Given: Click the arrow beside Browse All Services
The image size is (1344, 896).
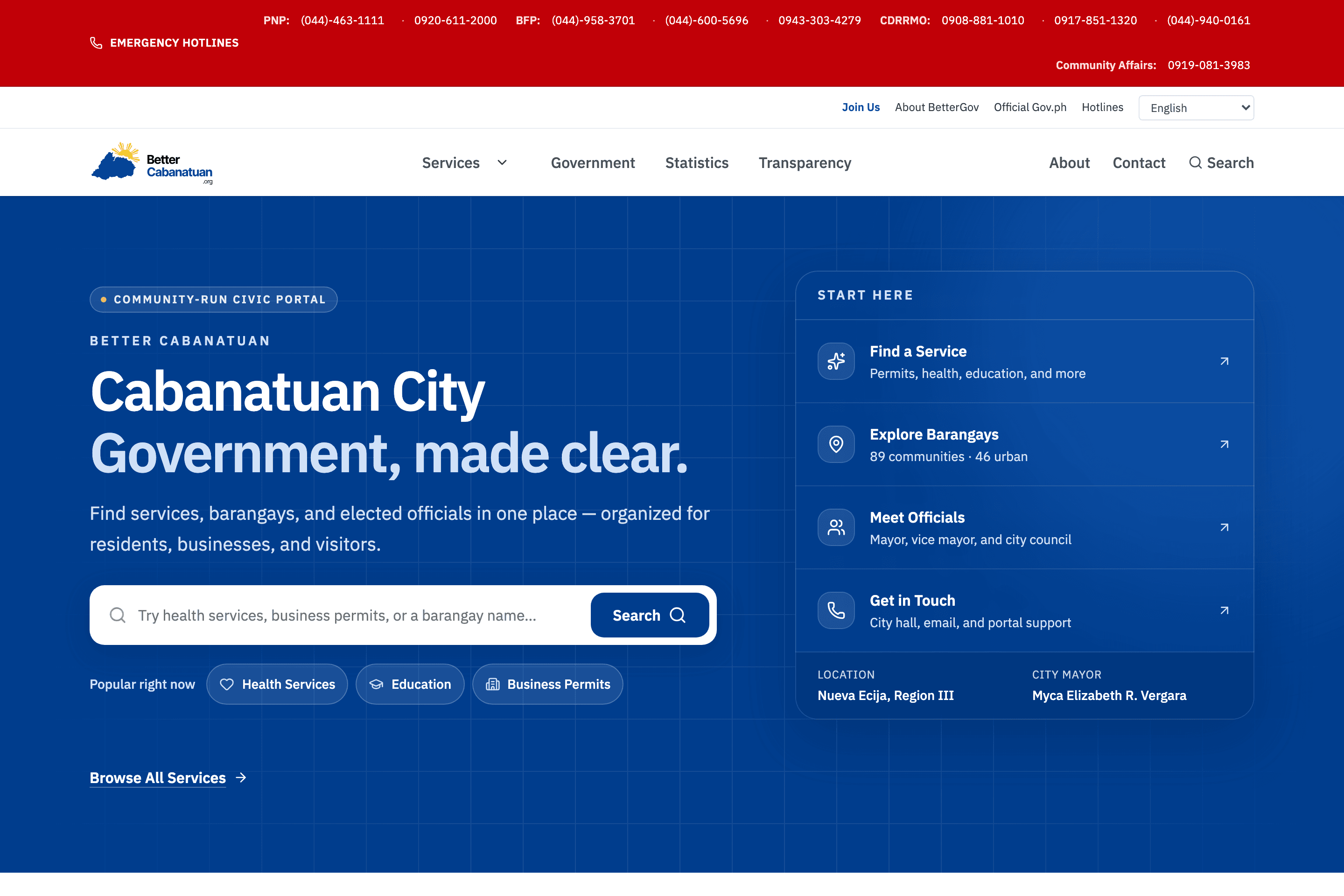Looking at the screenshot, I should (241, 777).
